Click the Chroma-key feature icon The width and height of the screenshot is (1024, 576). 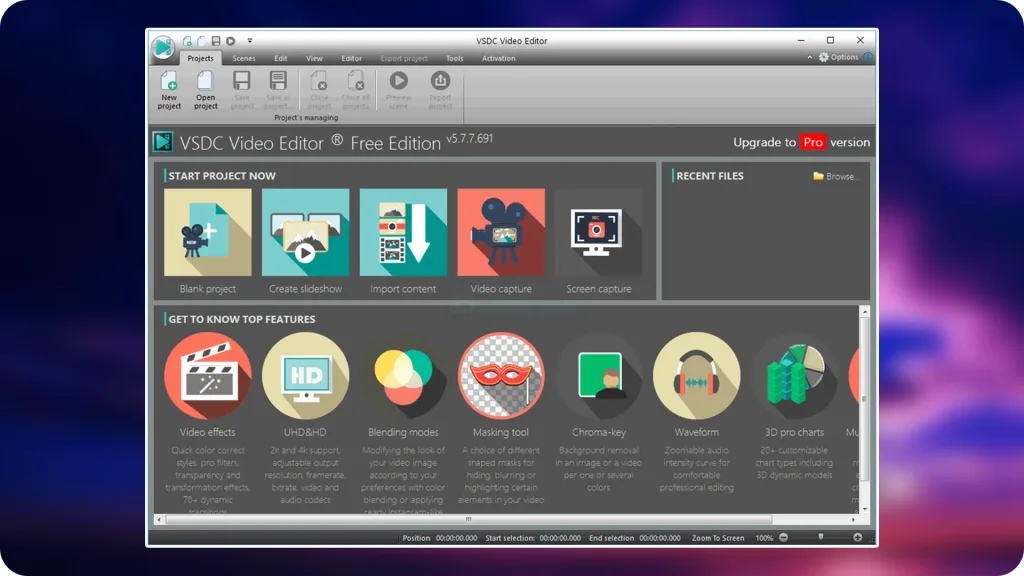[x=598, y=376]
